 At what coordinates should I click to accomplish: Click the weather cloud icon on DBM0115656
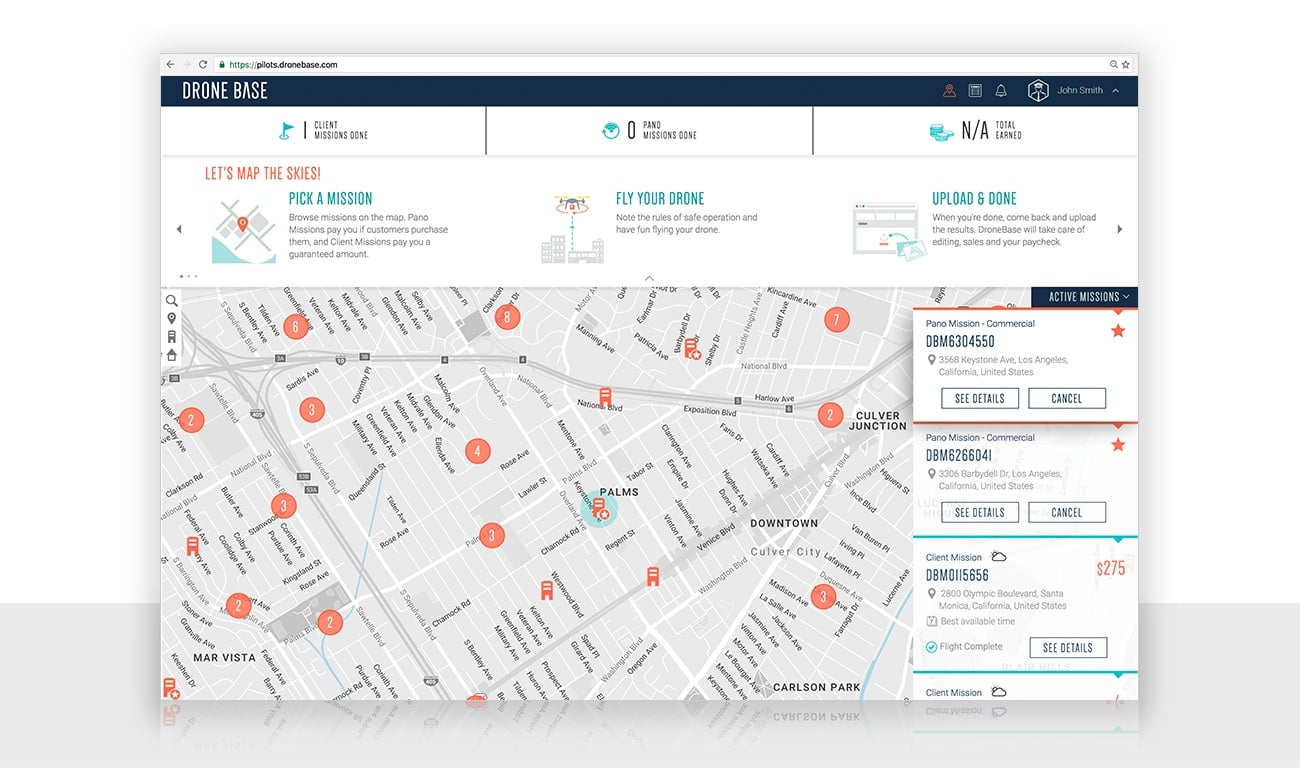[x=998, y=557]
